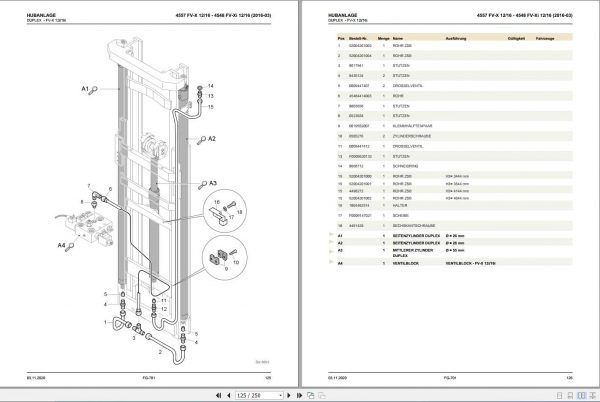Select the SCHNEIDRING part name in row 14
Image resolution: width=600 pixels, height=402 pixels.
click(405, 166)
